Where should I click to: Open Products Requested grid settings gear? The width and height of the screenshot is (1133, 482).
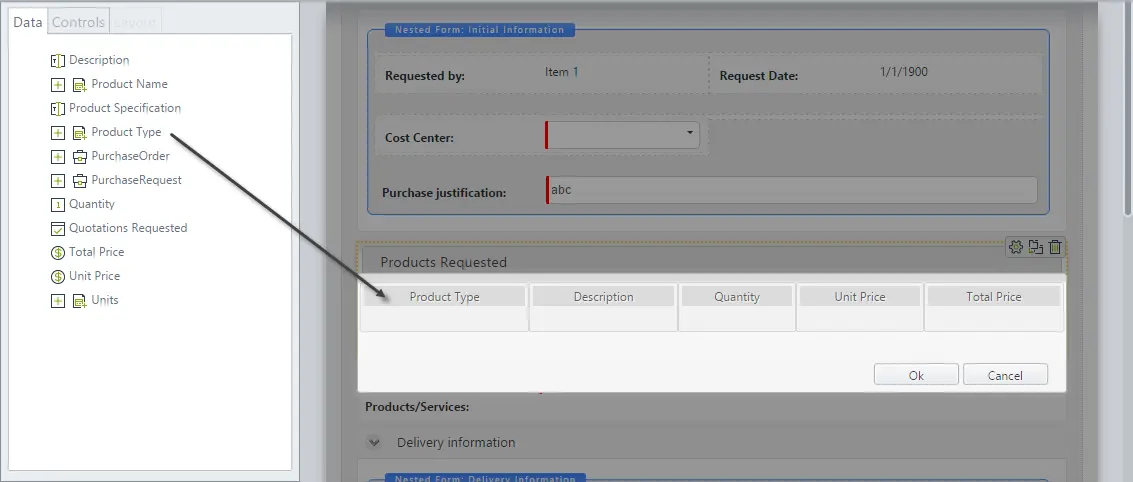(x=1016, y=247)
